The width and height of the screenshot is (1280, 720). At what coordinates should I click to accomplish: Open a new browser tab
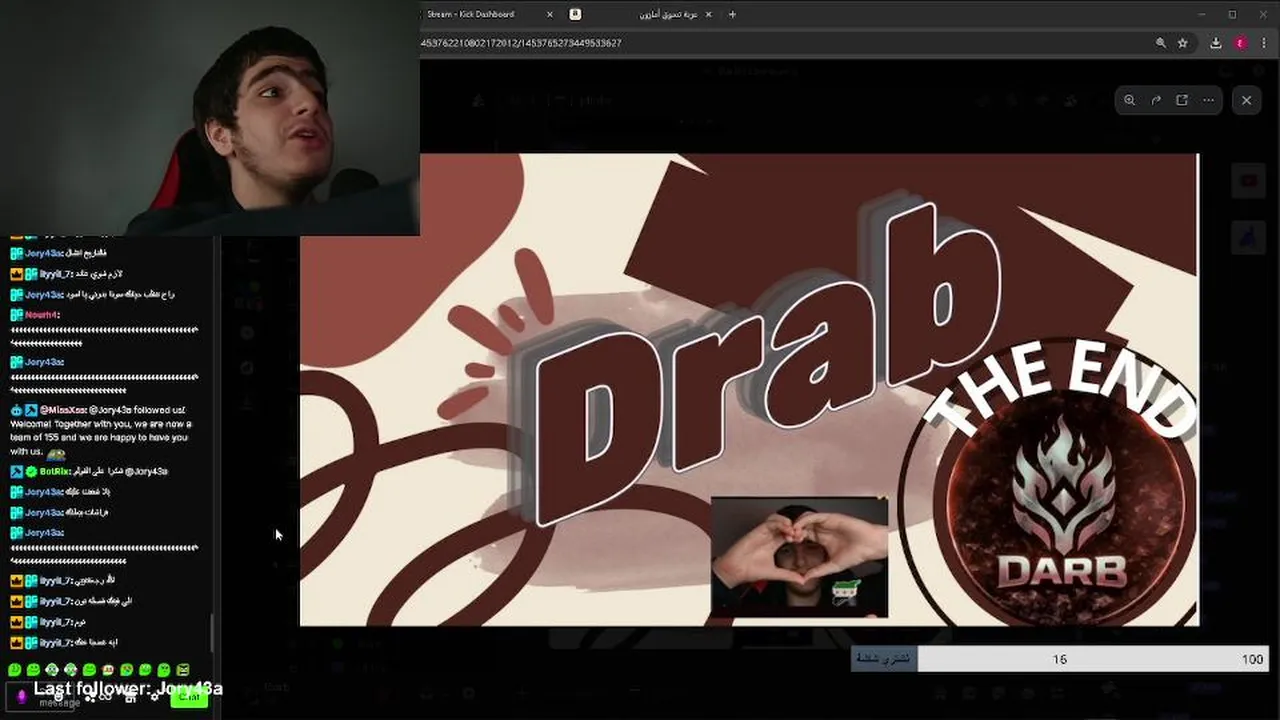[732, 14]
